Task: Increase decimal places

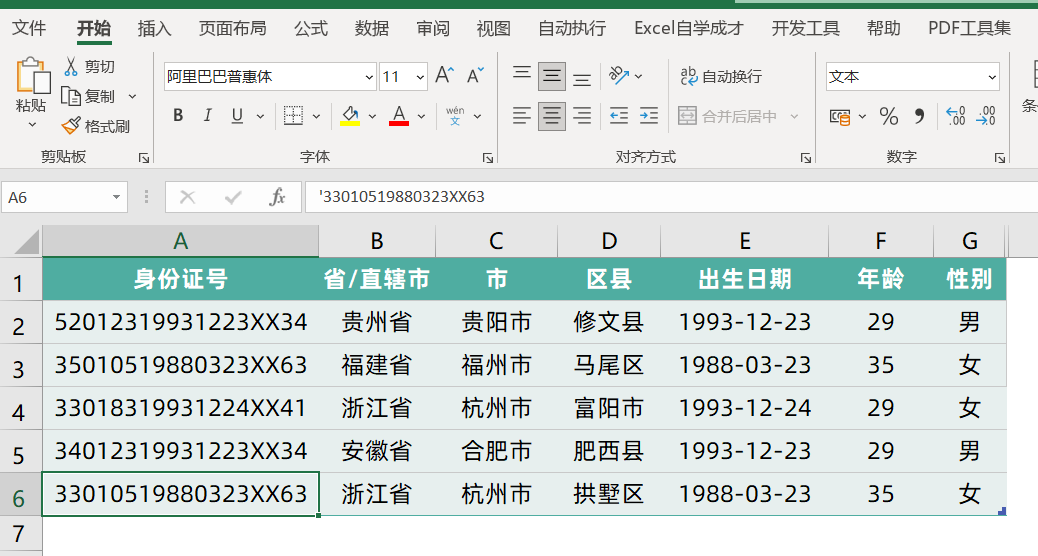Action: 955,116
